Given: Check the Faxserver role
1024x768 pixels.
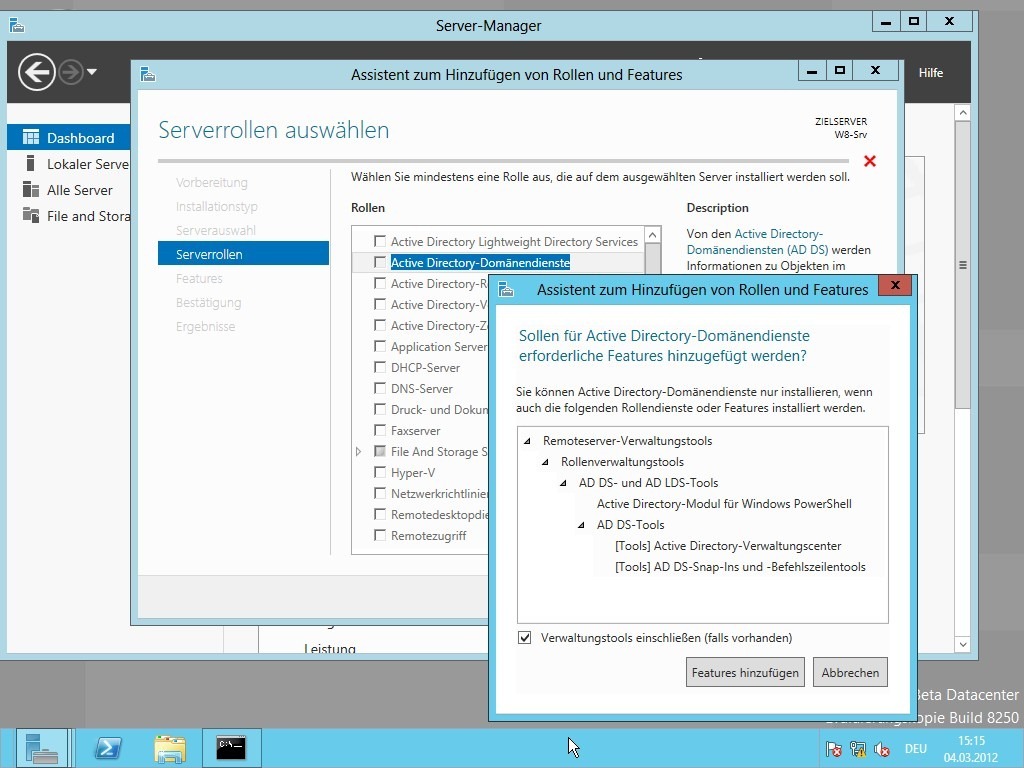Looking at the screenshot, I should (x=379, y=430).
